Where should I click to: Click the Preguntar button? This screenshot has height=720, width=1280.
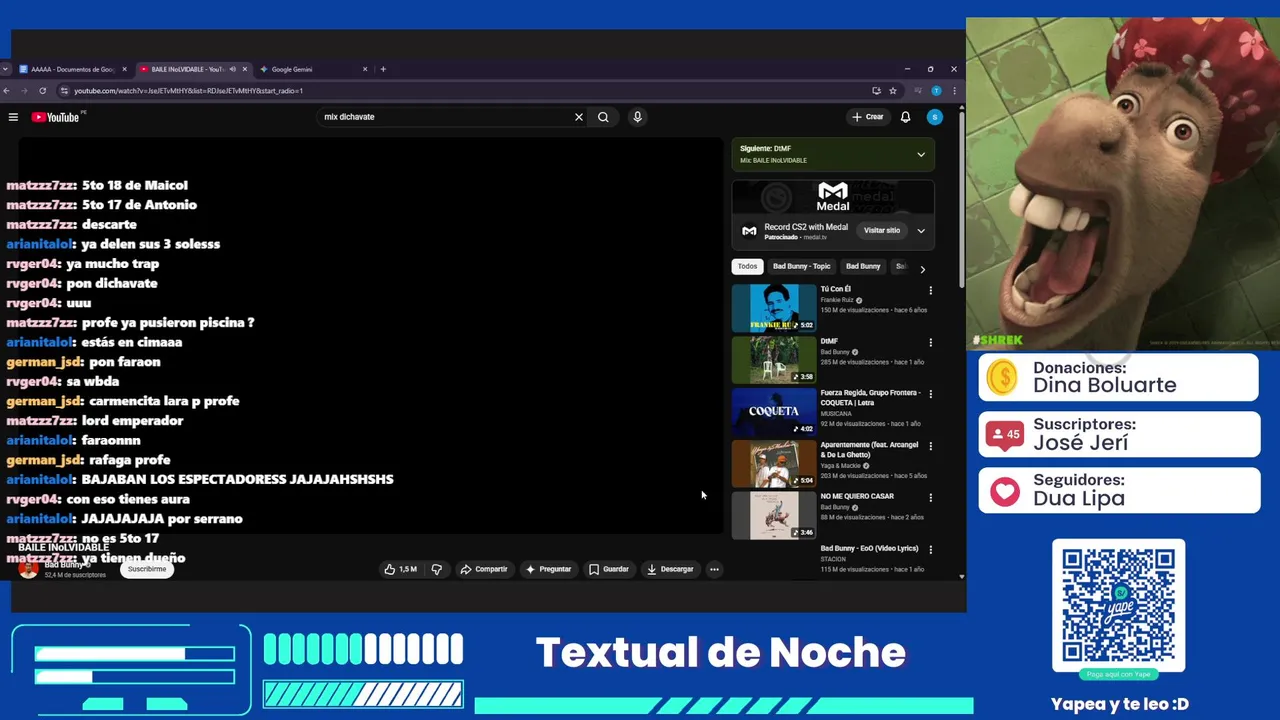pos(548,569)
